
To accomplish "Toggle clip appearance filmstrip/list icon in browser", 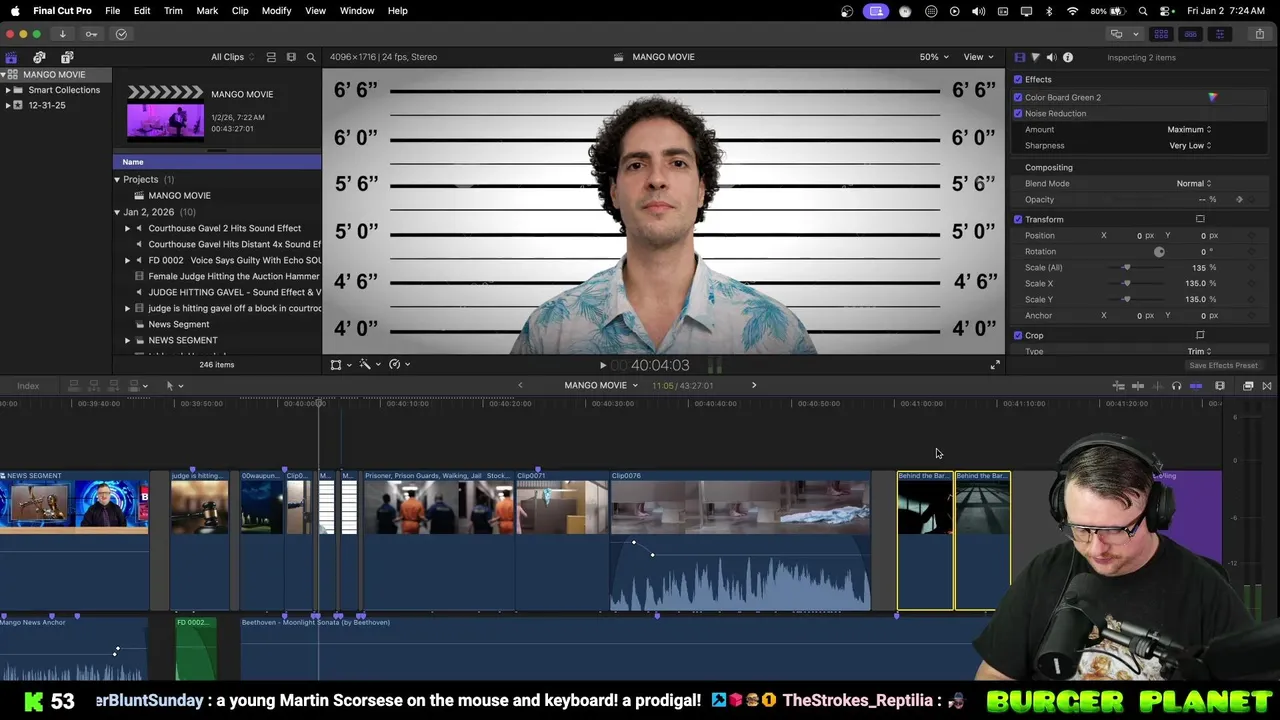I will coord(271,57).
